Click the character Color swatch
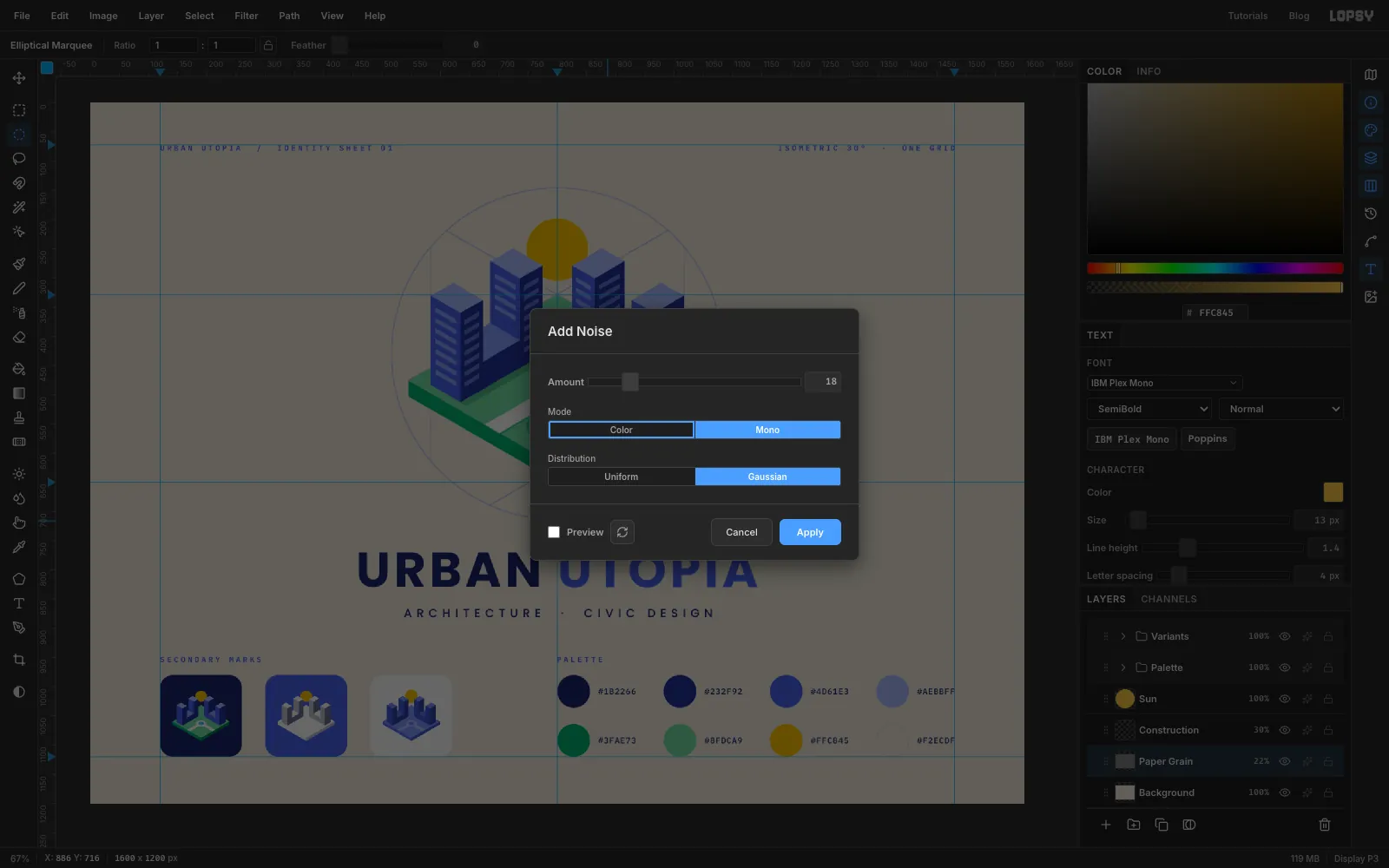The width and height of the screenshot is (1389, 868). pyautogui.click(x=1333, y=492)
